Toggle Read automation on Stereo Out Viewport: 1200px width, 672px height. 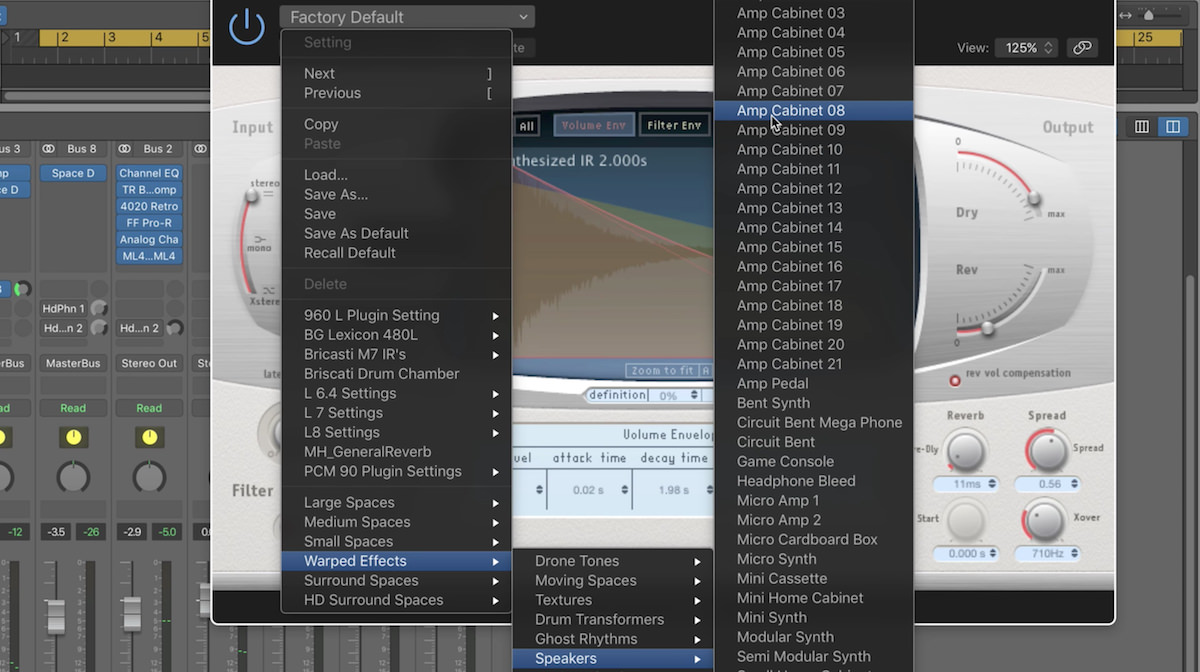(149, 408)
